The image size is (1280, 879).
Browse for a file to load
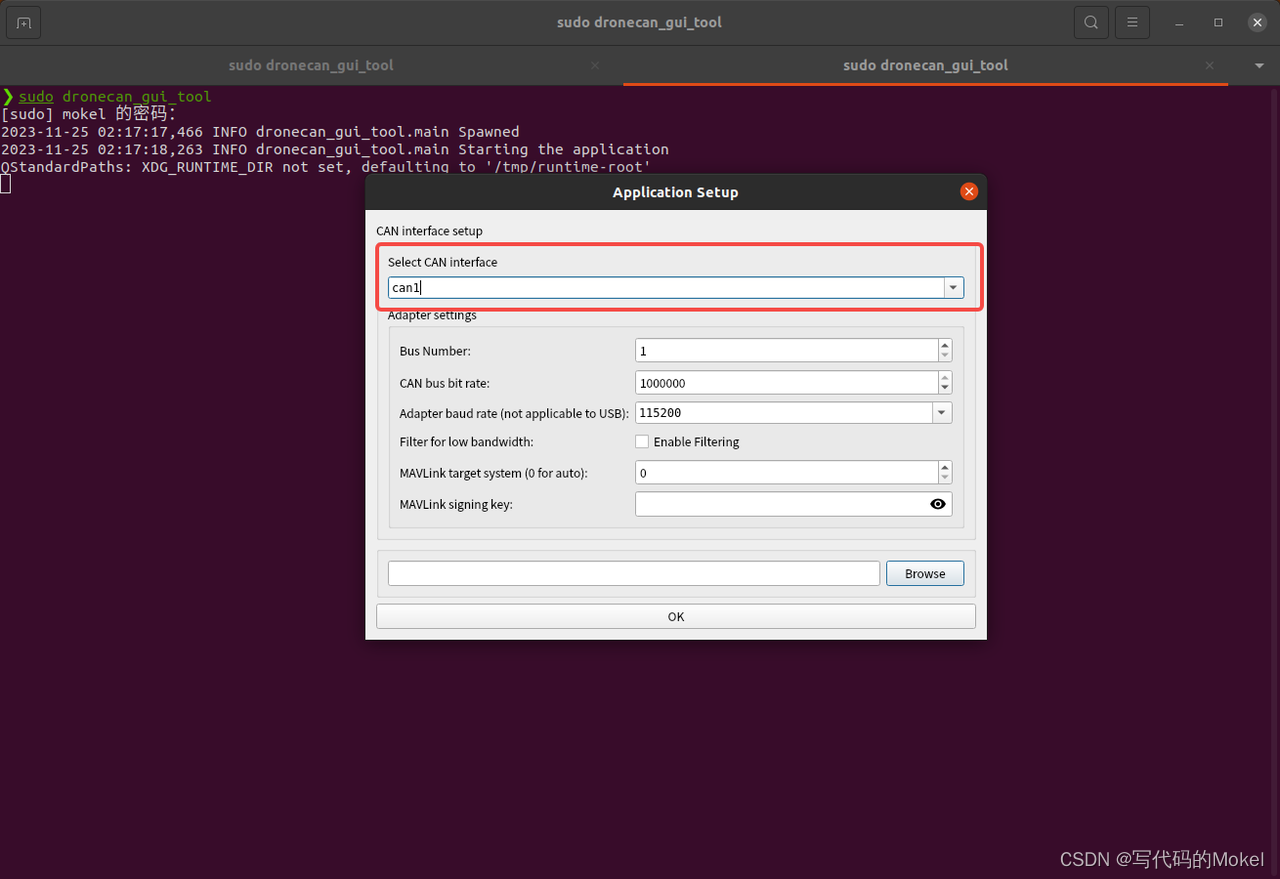click(x=924, y=573)
